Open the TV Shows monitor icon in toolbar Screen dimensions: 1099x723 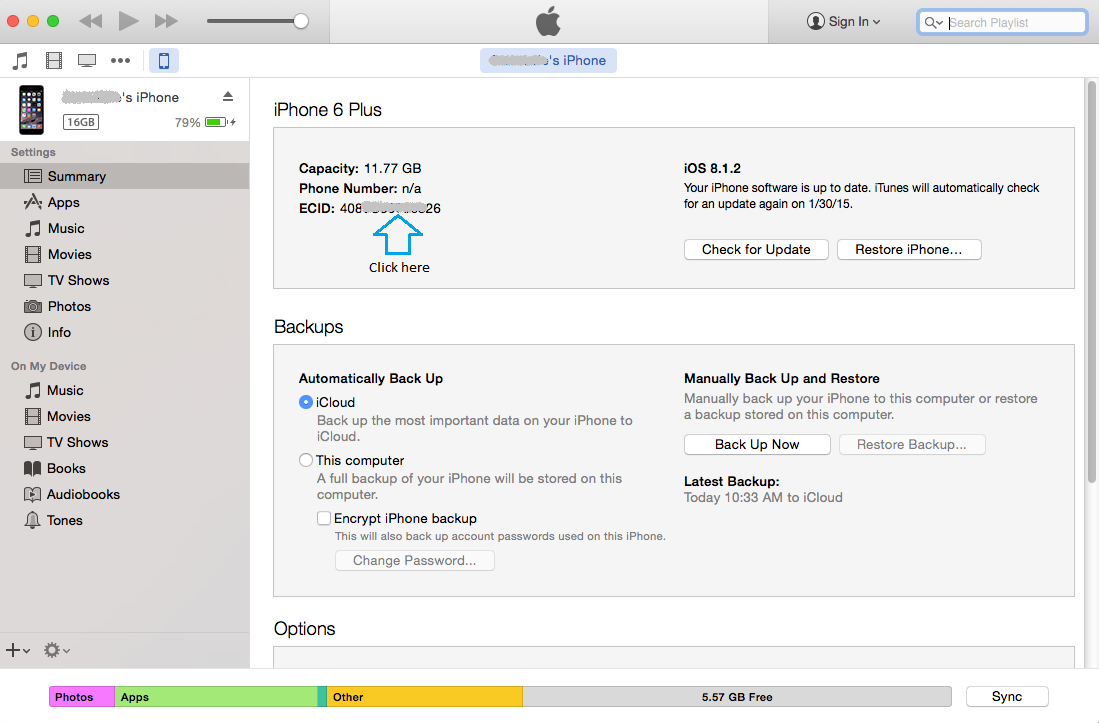click(87, 61)
